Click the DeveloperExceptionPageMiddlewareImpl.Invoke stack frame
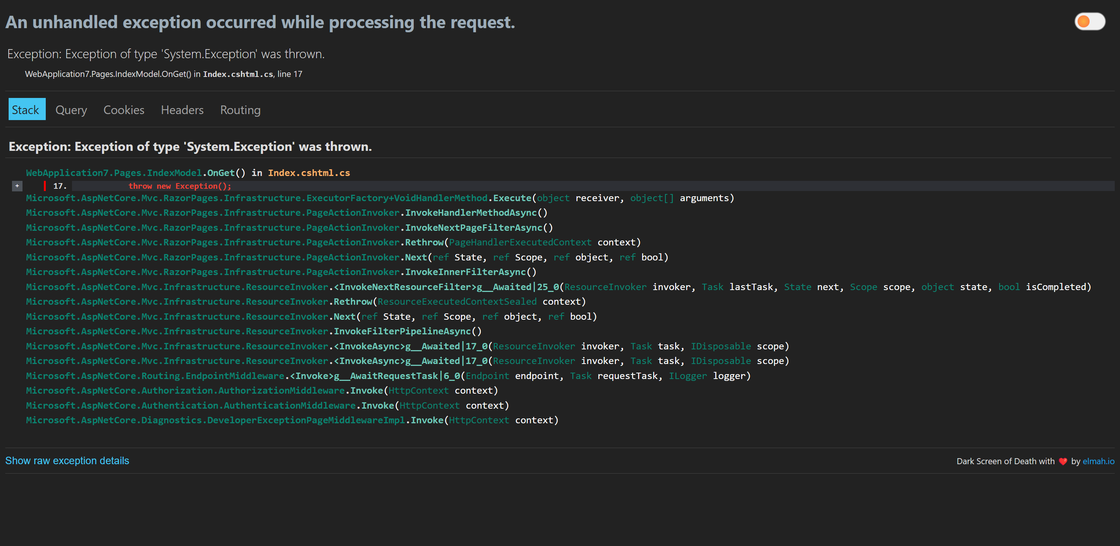This screenshot has height=546, width=1120. coord(292,420)
